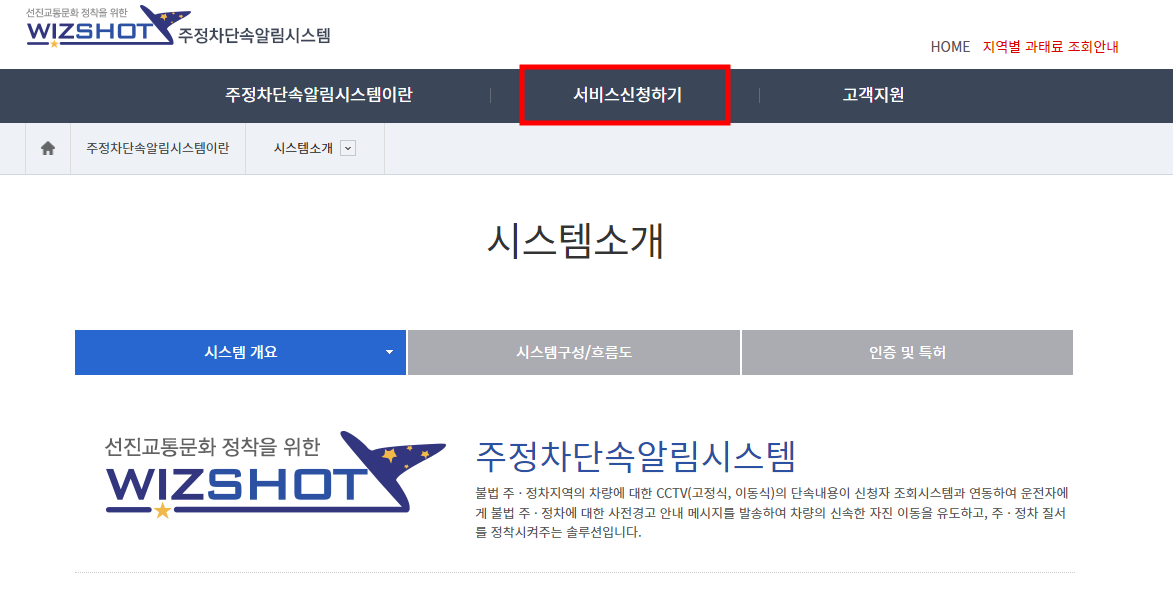1173x595 pixels.
Task: Open the red 지역별 과태료 조회안내 link
Action: tap(1050, 46)
